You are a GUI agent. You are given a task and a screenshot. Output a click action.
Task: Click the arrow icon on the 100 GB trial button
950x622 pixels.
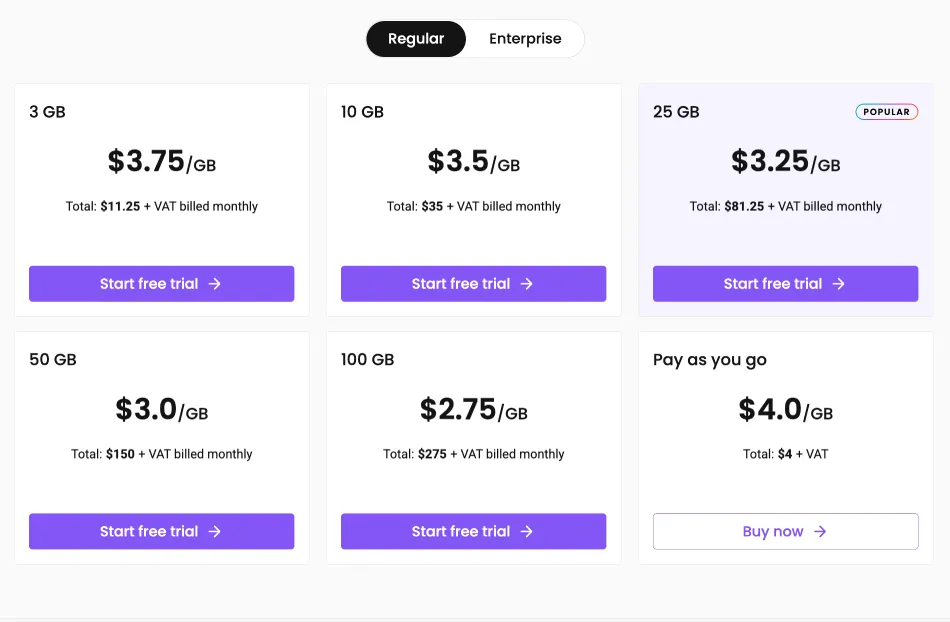coord(526,531)
